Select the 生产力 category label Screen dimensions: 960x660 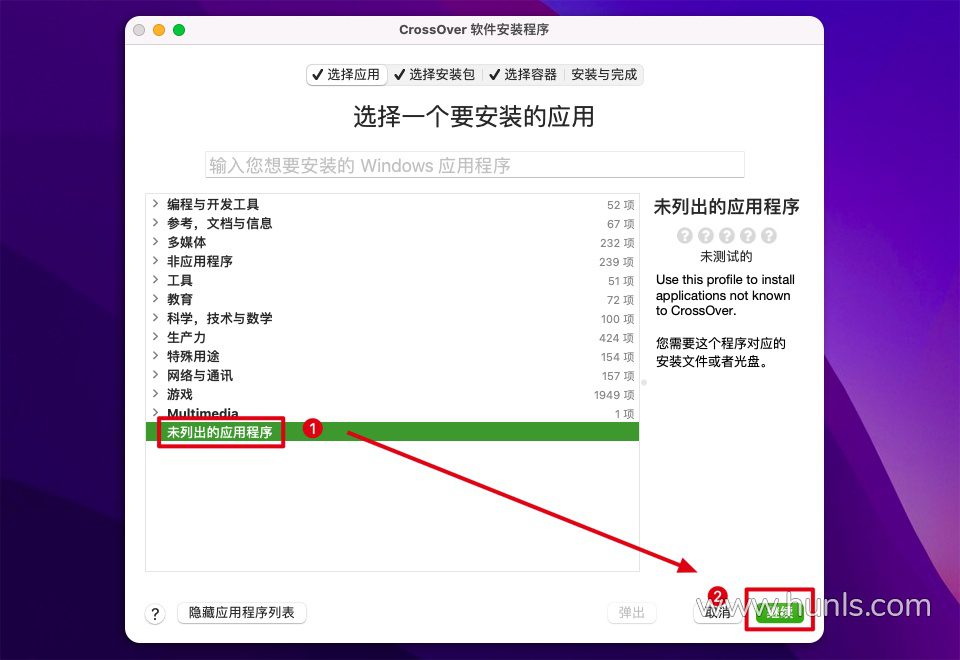click(187, 337)
